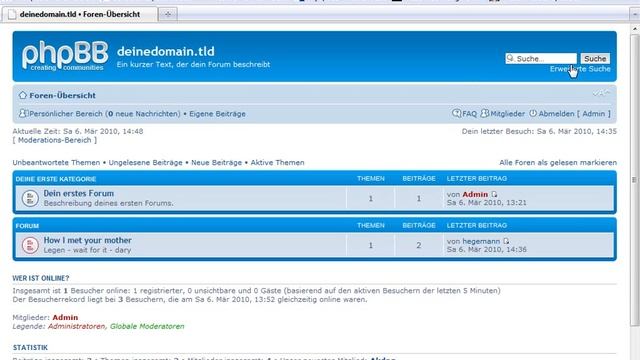This screenshot has height=360, width=640.
Task: Open Neue Beiträge link
Action: (216, 162)
